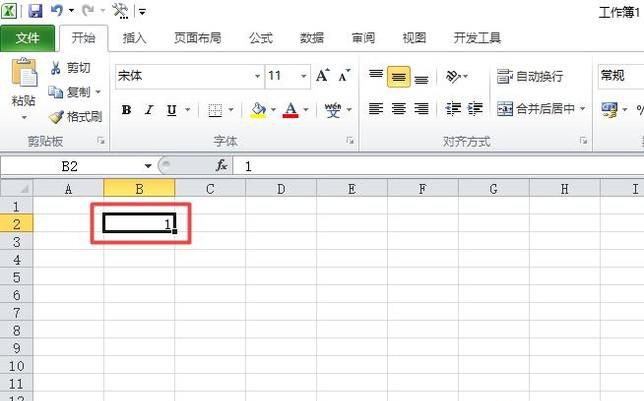Screen dimensions: 644x401
Task: Switch to the 开发工具 developer tab
Action: pyautogui.click(x=477, y=38)
